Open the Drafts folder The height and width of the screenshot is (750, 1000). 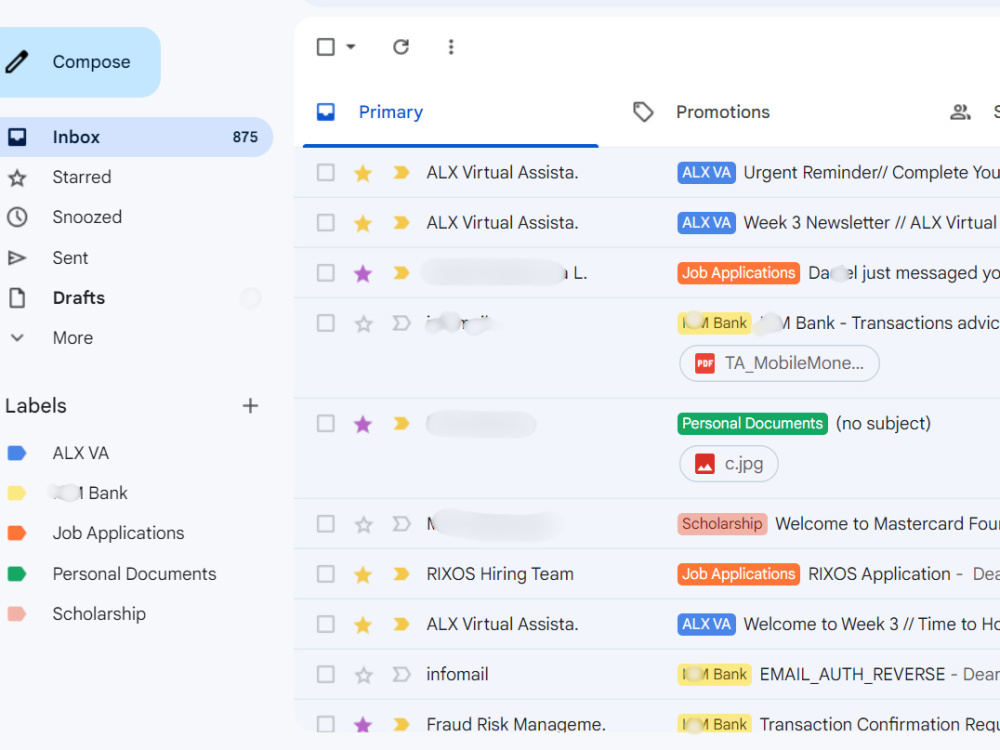tap(78, 298)
